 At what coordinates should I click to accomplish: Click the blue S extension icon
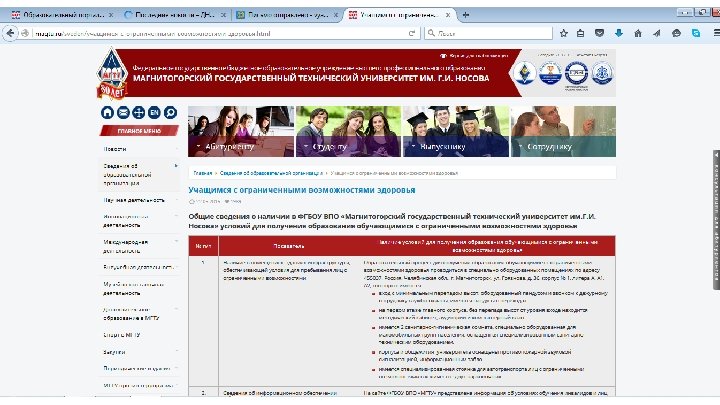tap(696, 33)
